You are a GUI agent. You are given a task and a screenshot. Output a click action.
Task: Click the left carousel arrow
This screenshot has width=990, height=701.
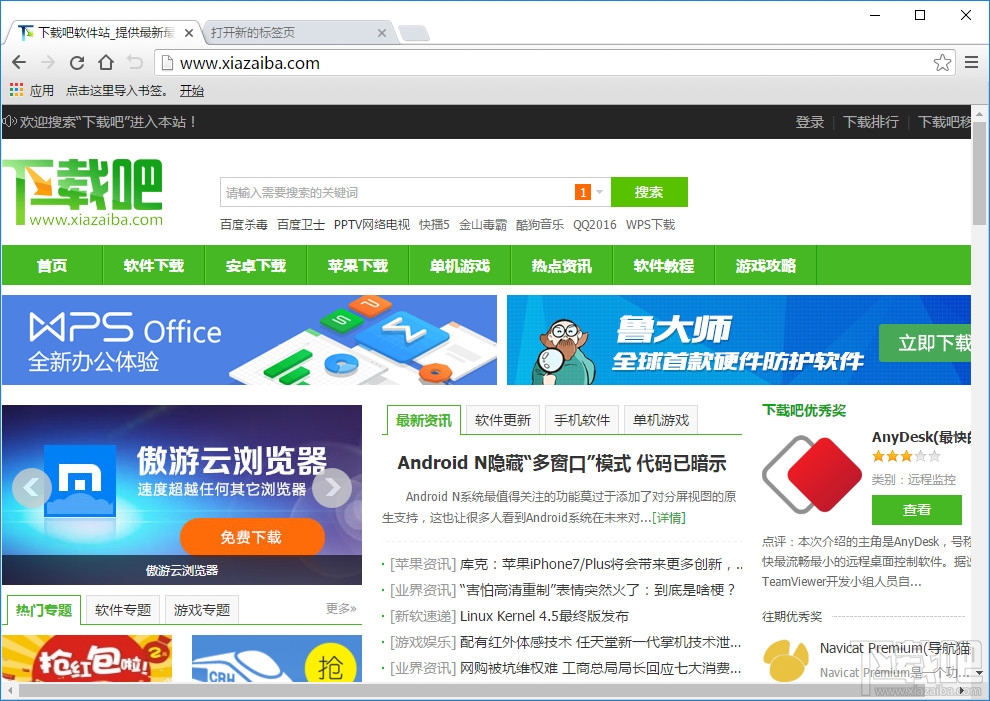pos(31,488)
